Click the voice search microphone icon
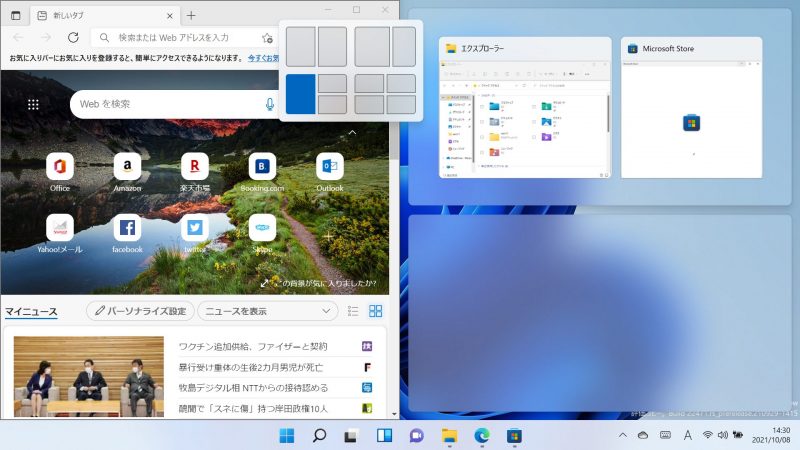 270,104
